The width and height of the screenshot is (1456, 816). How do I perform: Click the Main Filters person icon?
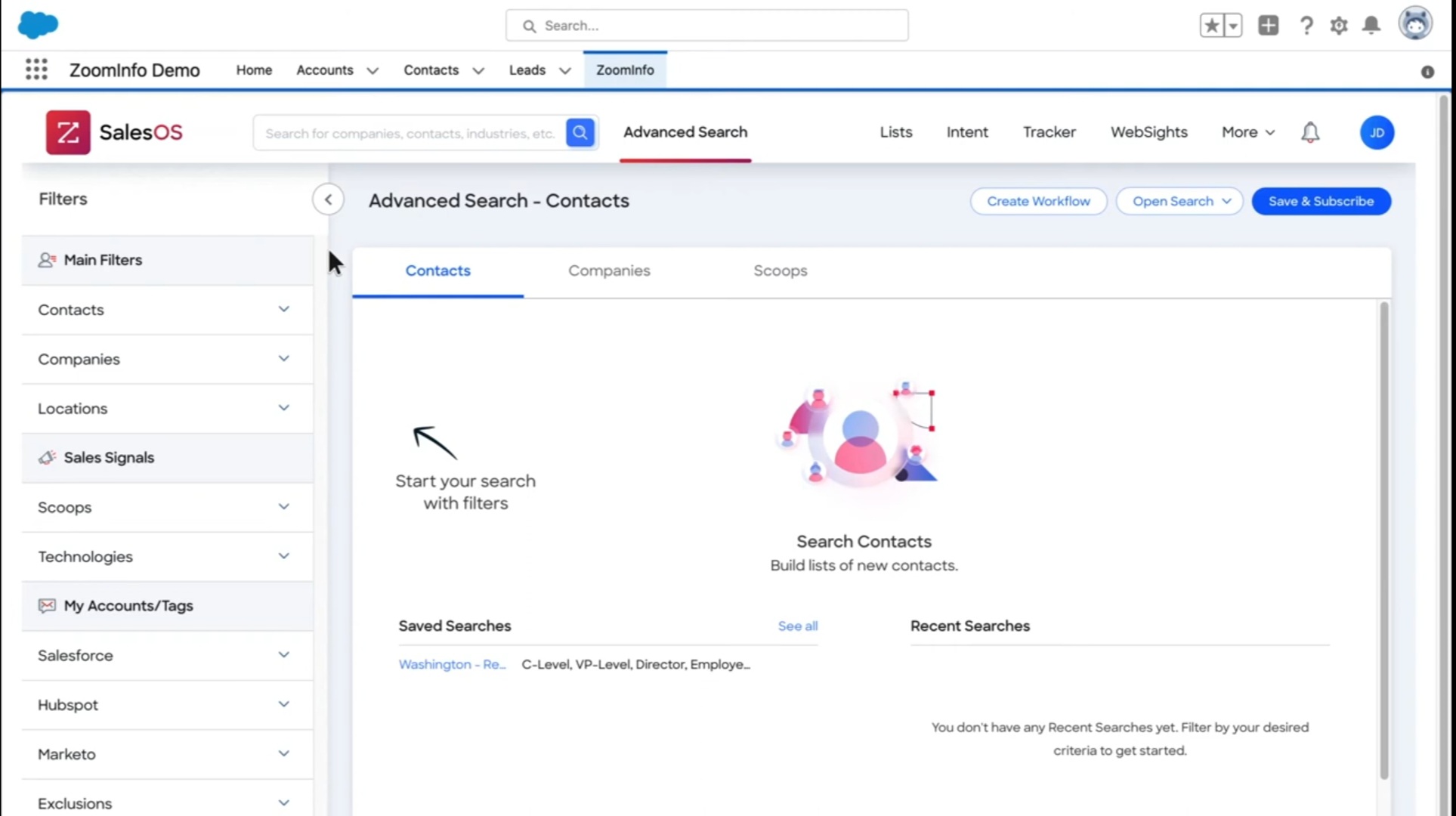(x=47, y=260)
